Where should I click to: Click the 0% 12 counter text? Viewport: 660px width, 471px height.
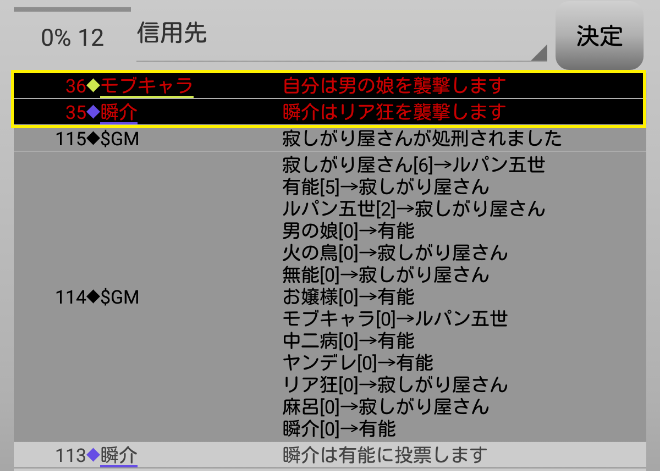[72, 38]
